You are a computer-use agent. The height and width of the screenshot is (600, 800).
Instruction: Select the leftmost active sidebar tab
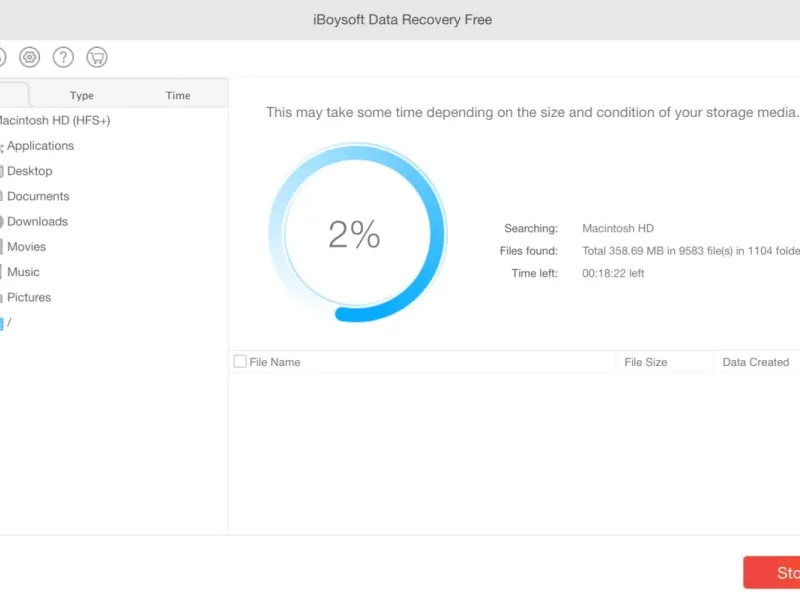[14, 95]
